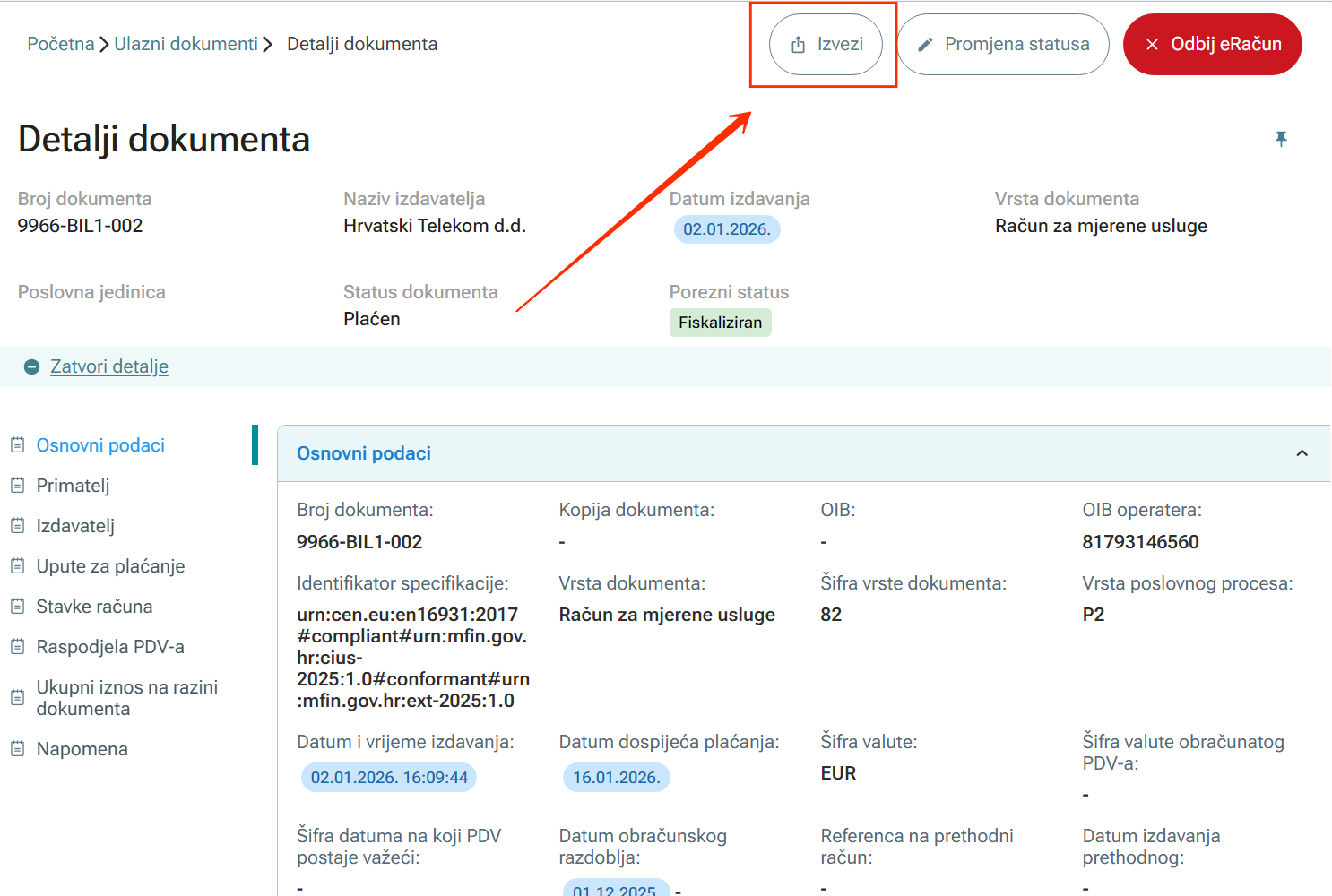Open the Primatelj section
Screen dimensions: 1332x896
tap(73, 486)
